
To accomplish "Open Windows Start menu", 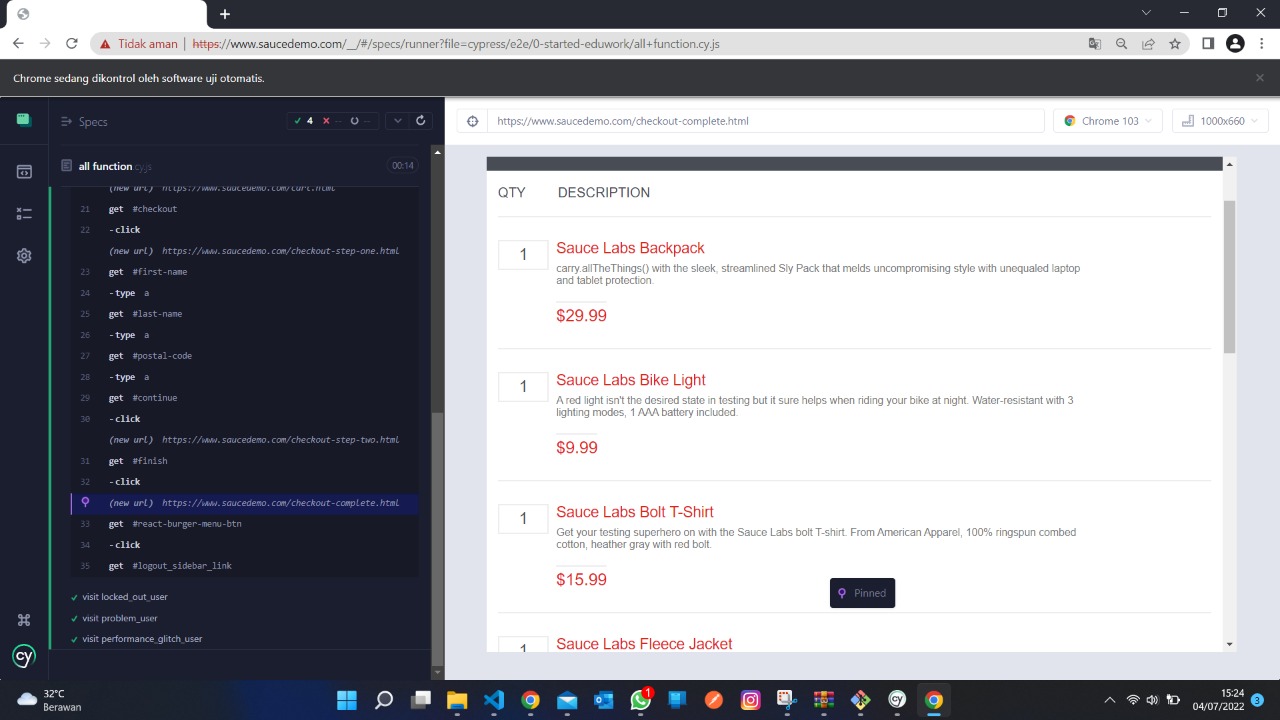I will tap(347, 700).
